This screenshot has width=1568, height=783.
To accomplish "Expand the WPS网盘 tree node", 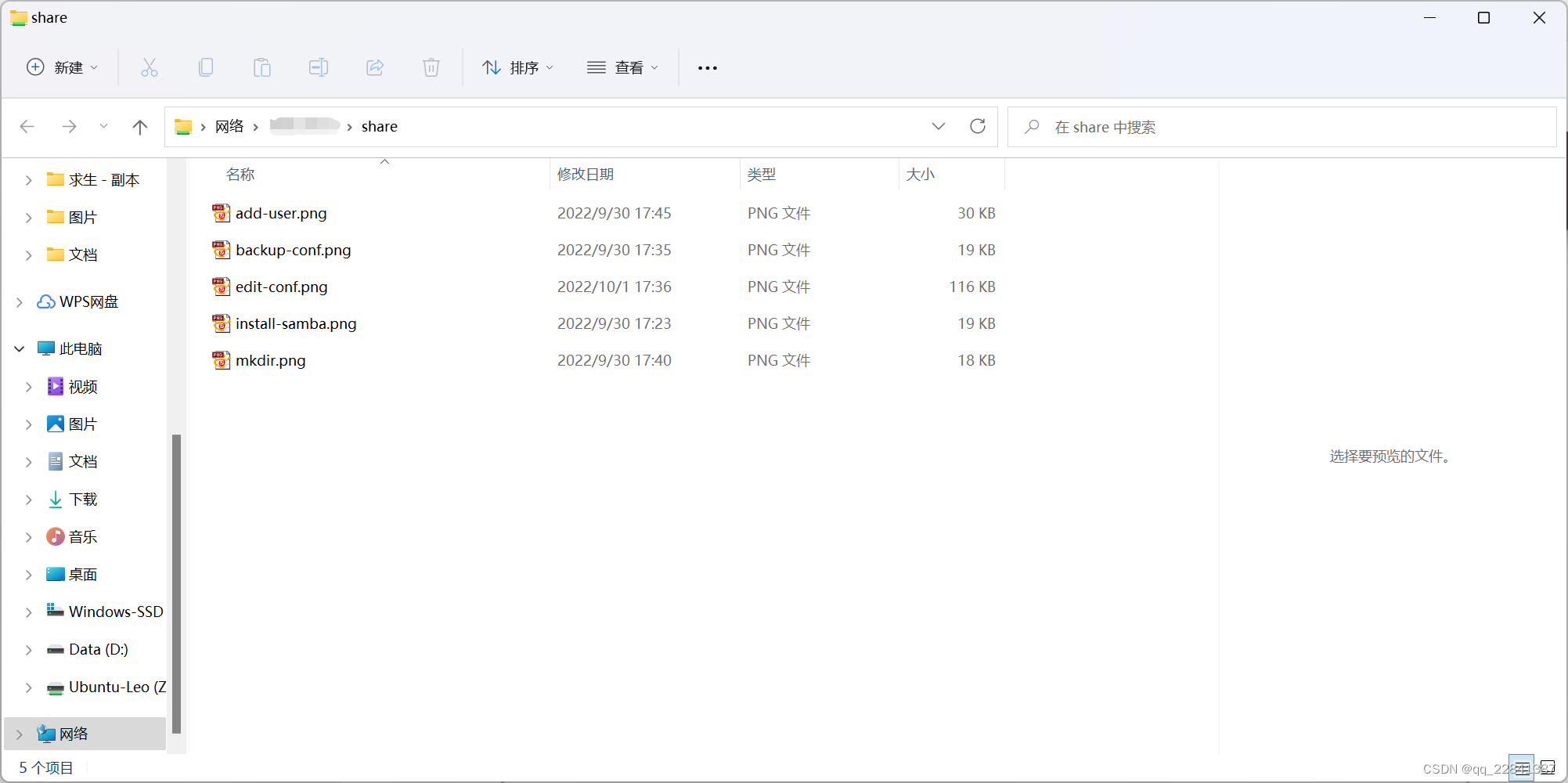I will pyautogui.click(x=20, y=301).
